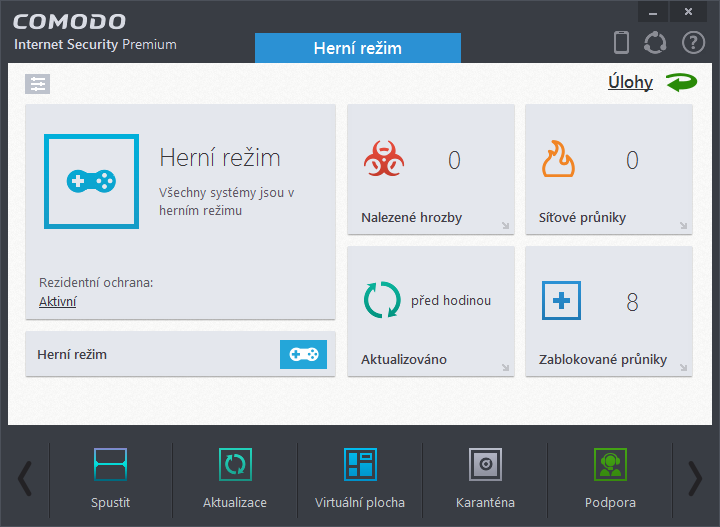Screen dimensions: 720x527
Task: Open Zablokované průniky panel
Action: click(609, 311)
